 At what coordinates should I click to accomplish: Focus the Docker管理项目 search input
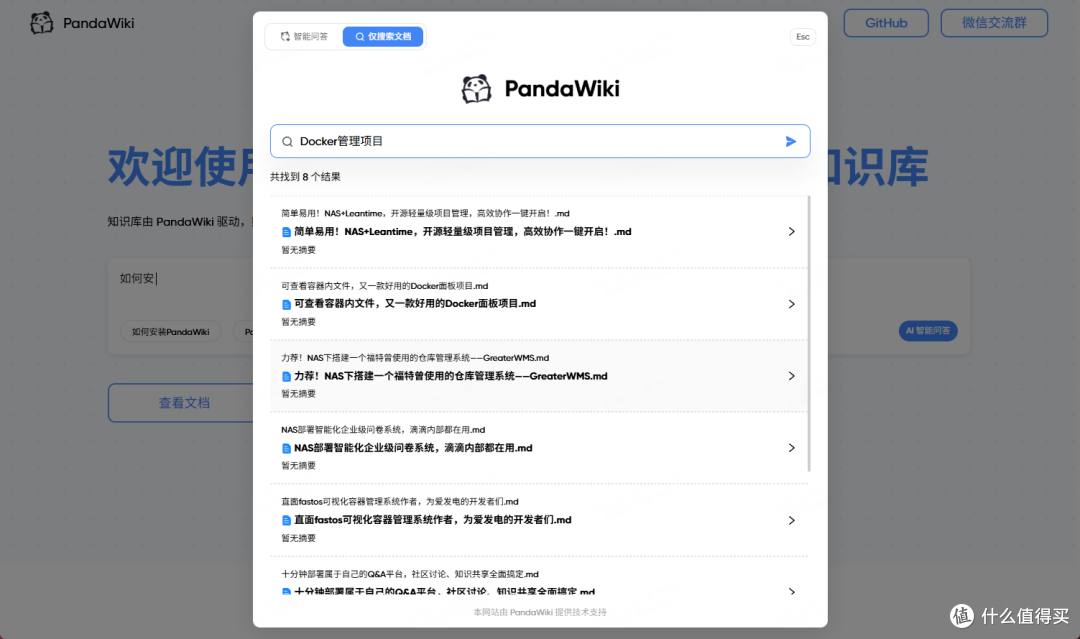(540, 141)
